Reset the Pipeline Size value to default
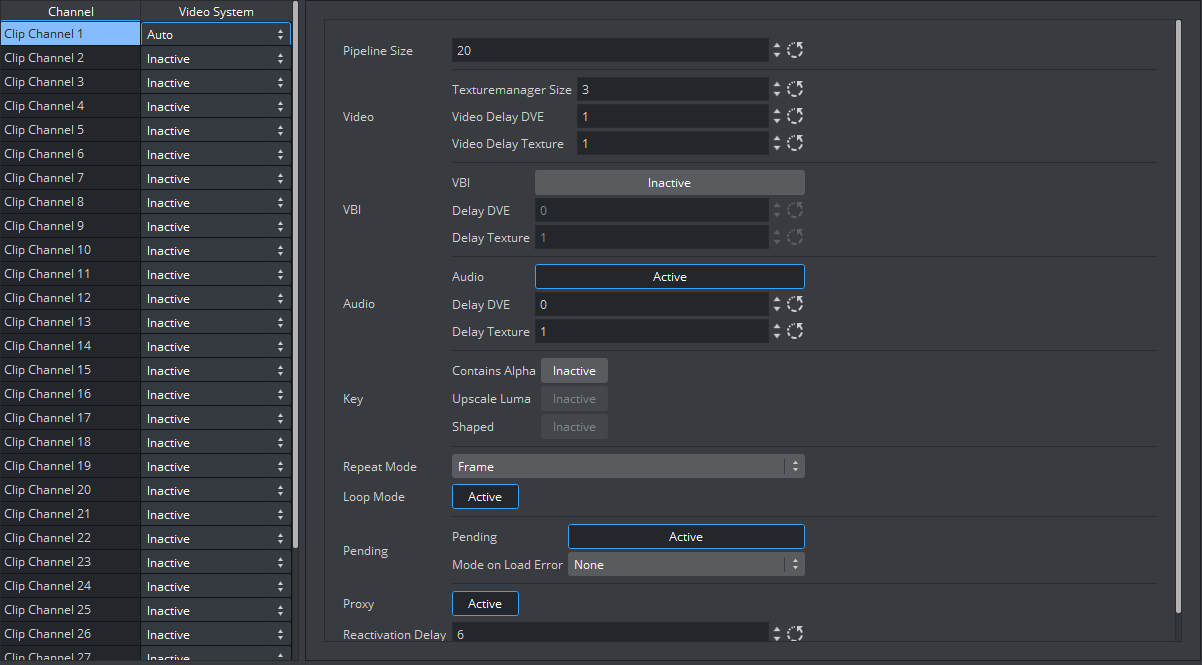This screenshot has height=665, width=1202. pos(795,50)
